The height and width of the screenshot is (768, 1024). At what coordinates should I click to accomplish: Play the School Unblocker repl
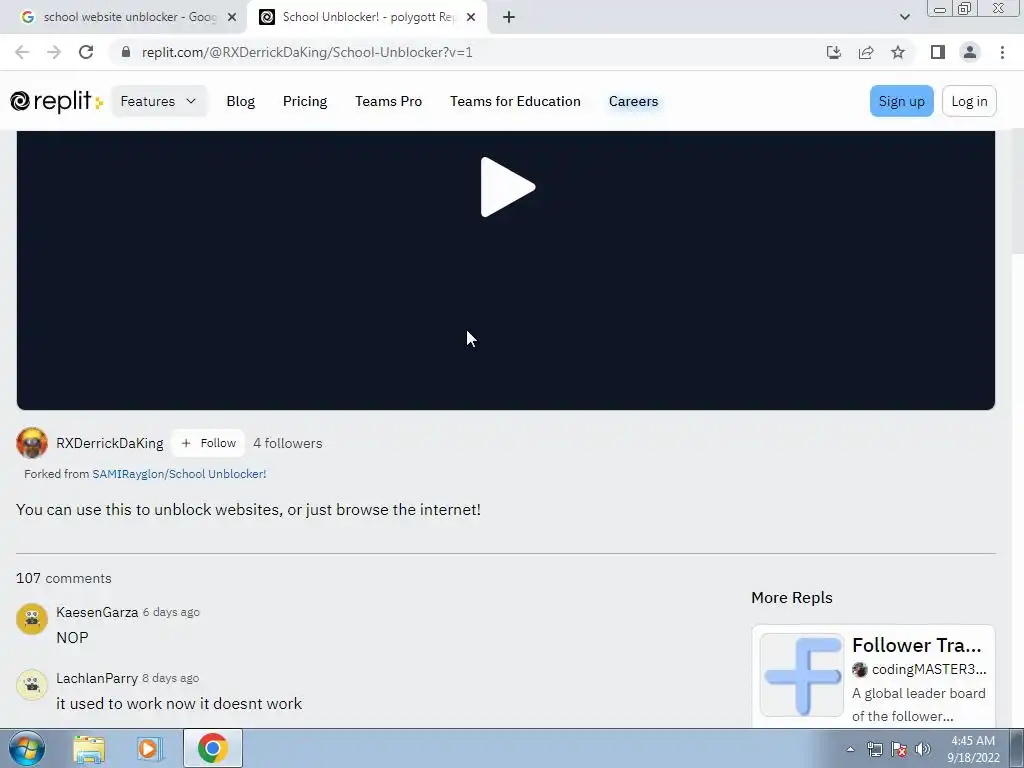point(507,187)
